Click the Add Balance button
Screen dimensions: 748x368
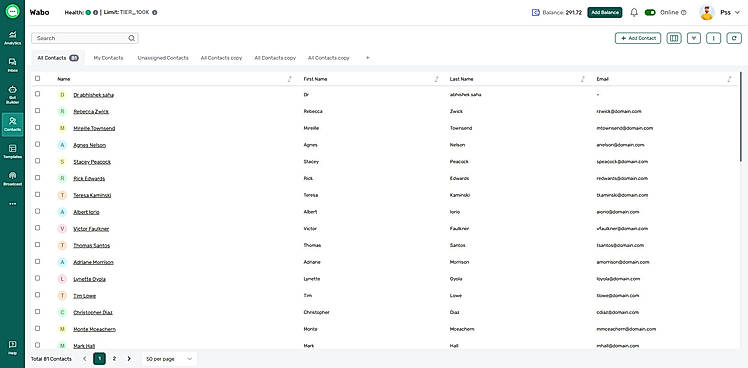(x=604, y=12)
